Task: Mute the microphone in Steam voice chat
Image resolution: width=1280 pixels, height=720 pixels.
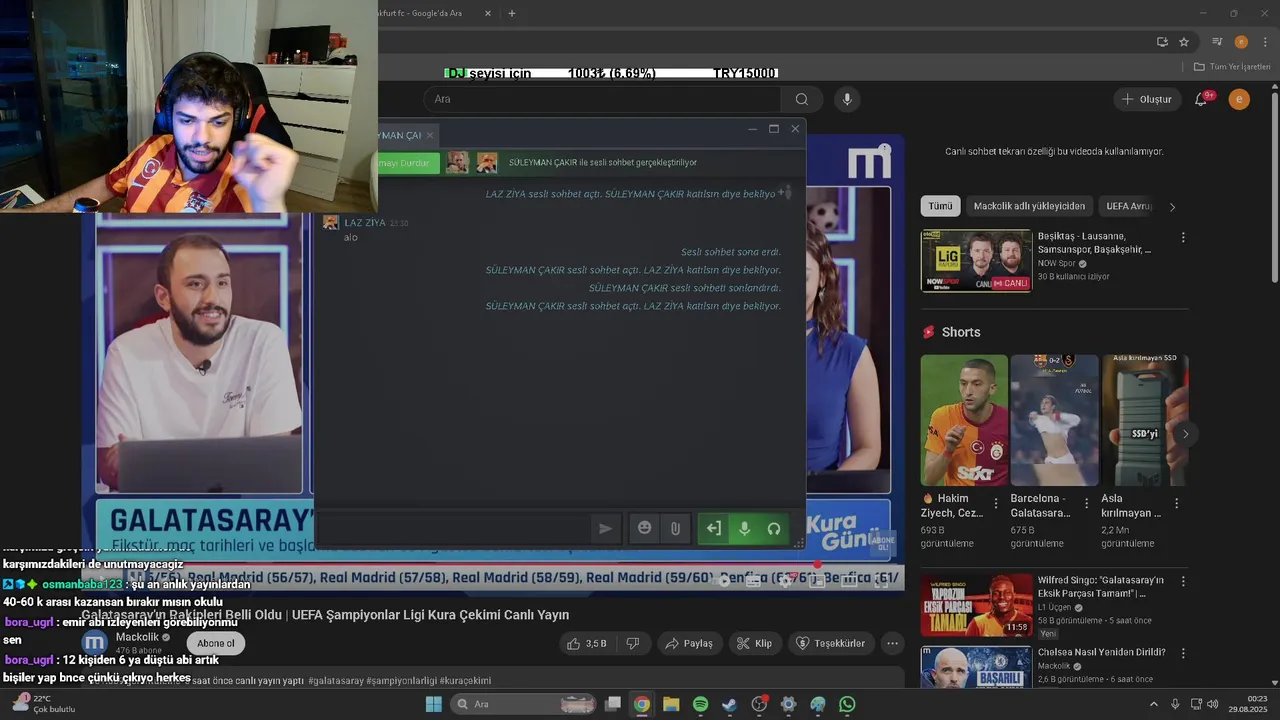Action: click(x=744, y=528)
